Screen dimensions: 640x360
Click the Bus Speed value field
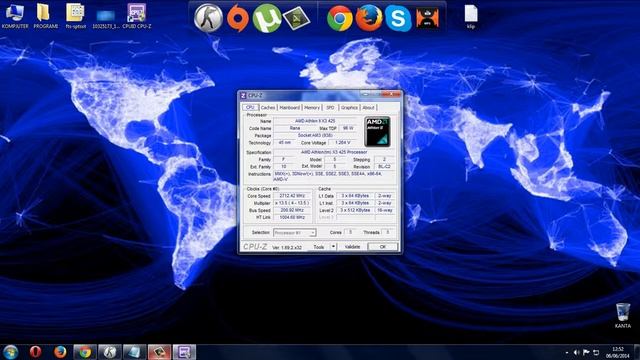pyautogui.click(x=293, y=210)
